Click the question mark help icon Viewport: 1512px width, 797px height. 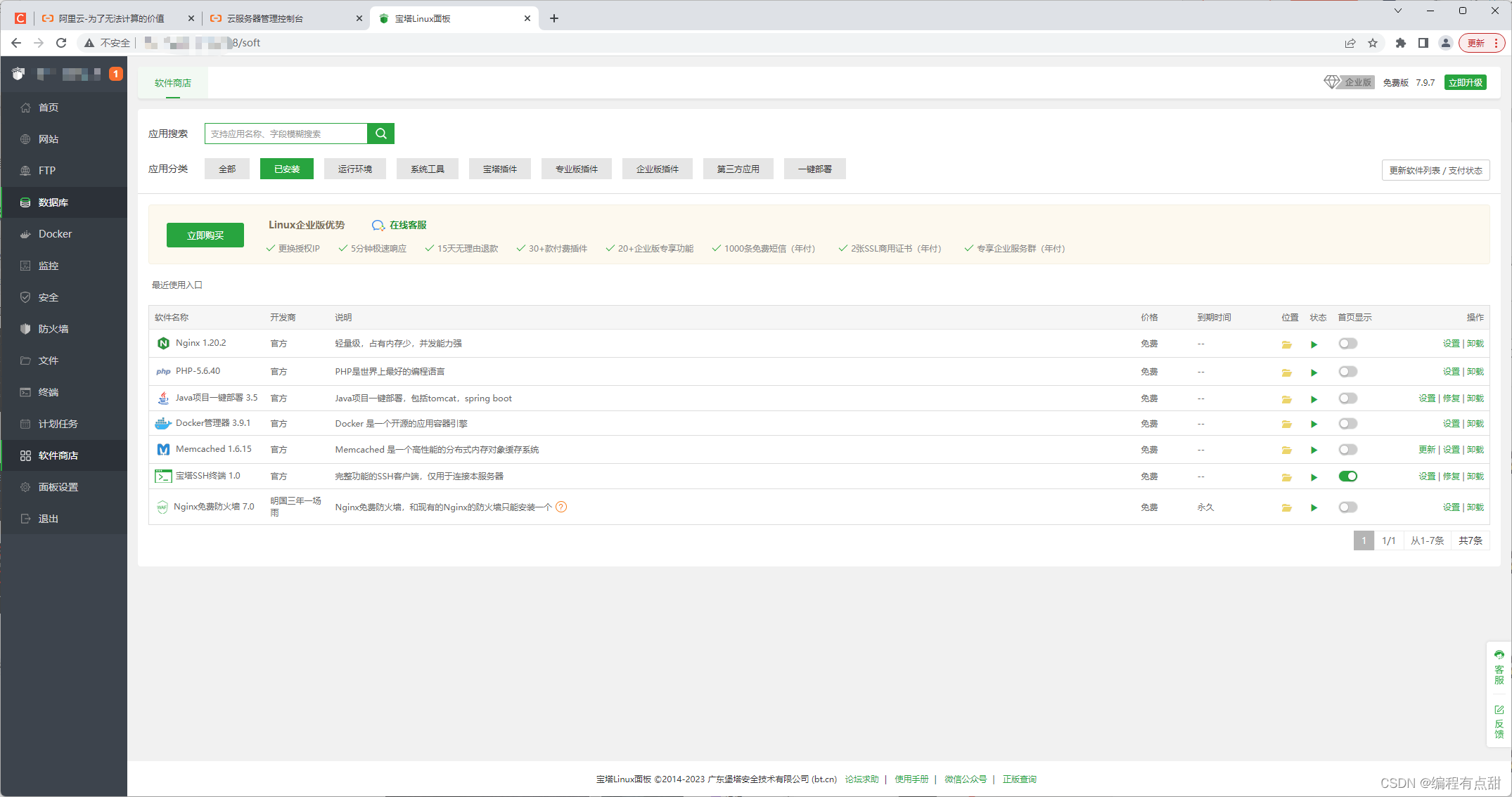point(561,507)
